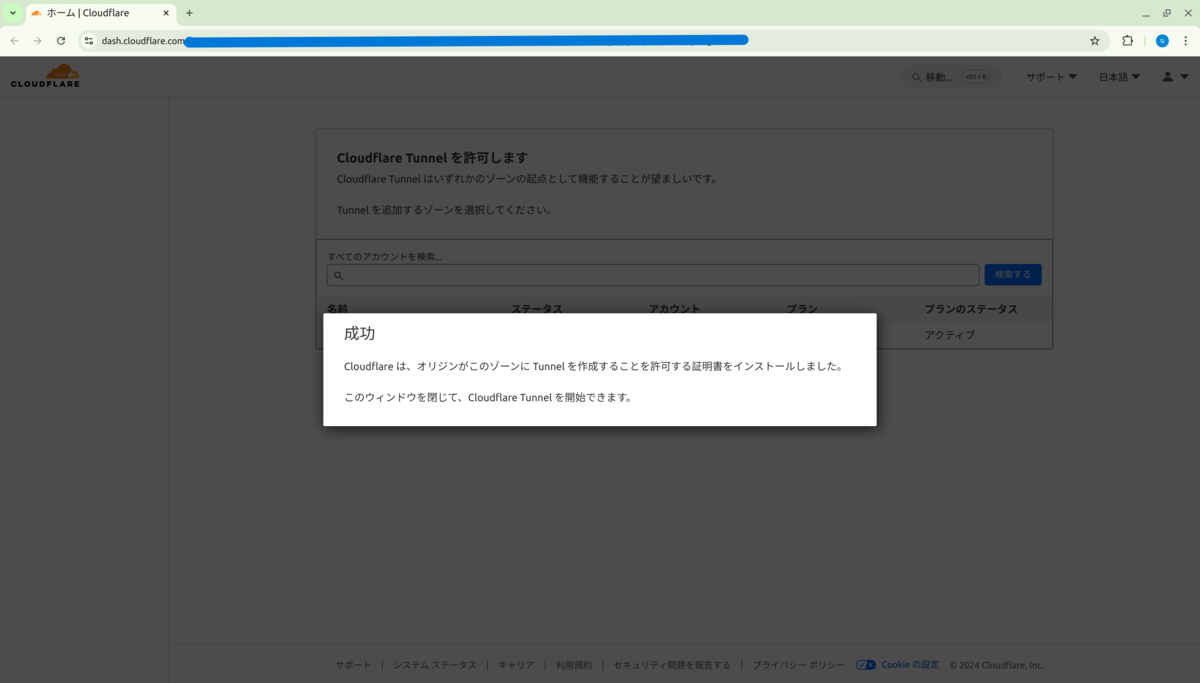Click the アクティブ plan status cell
This screenshot has height=683, width=1200.
[x=949, y=335]
